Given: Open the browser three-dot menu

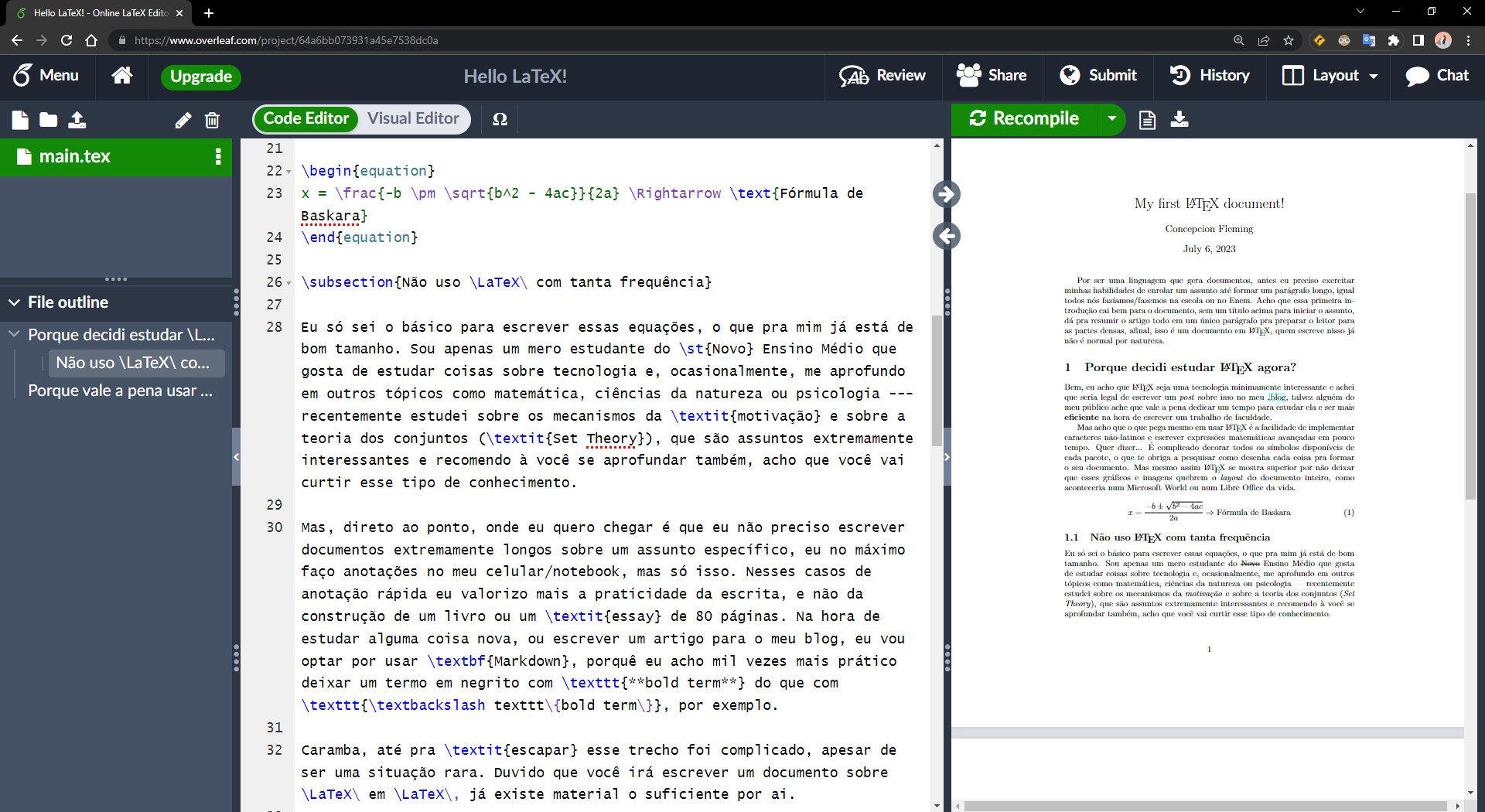Looking at the screenshot, I should coord(1468,40).
